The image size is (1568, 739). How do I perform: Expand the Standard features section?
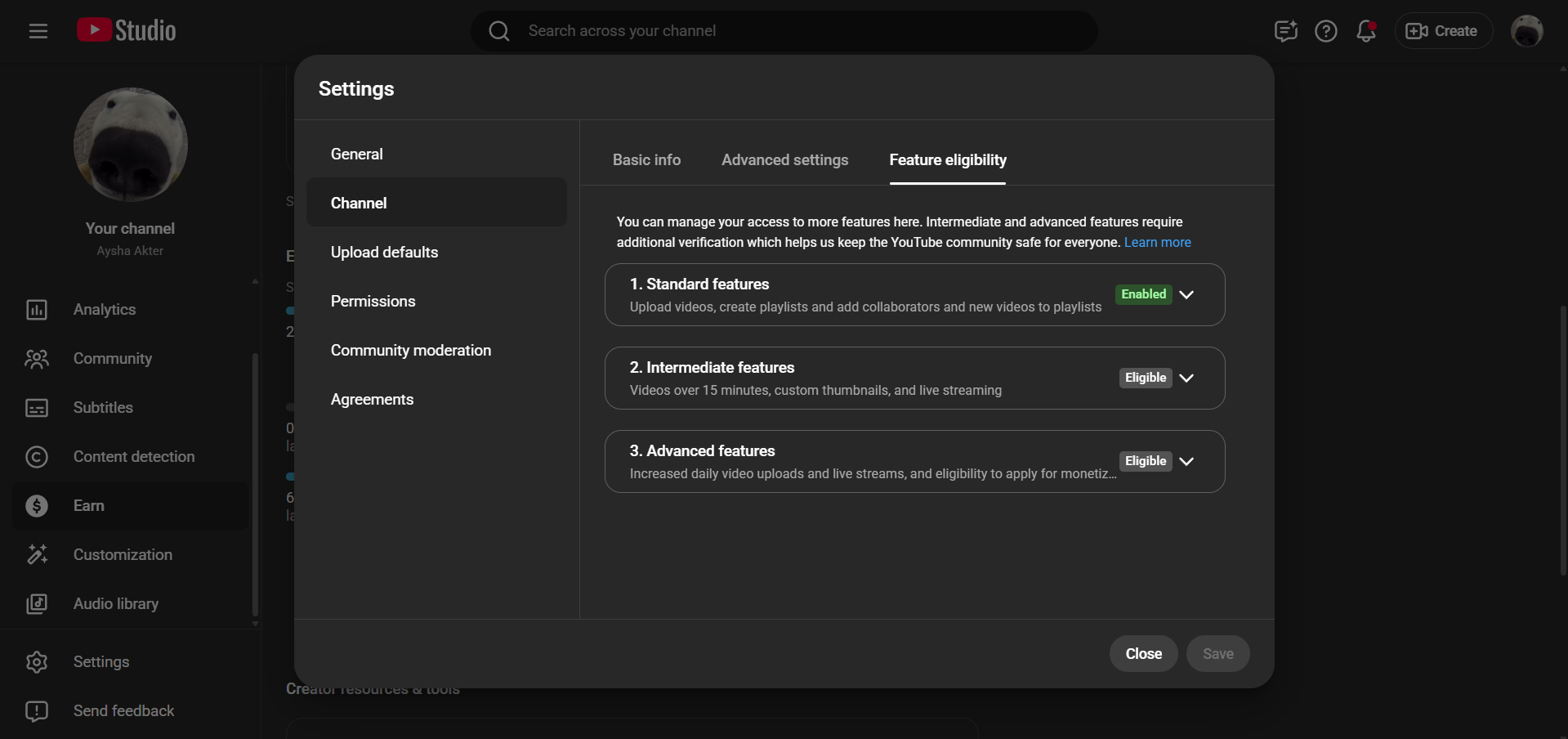click(1186, 294)
